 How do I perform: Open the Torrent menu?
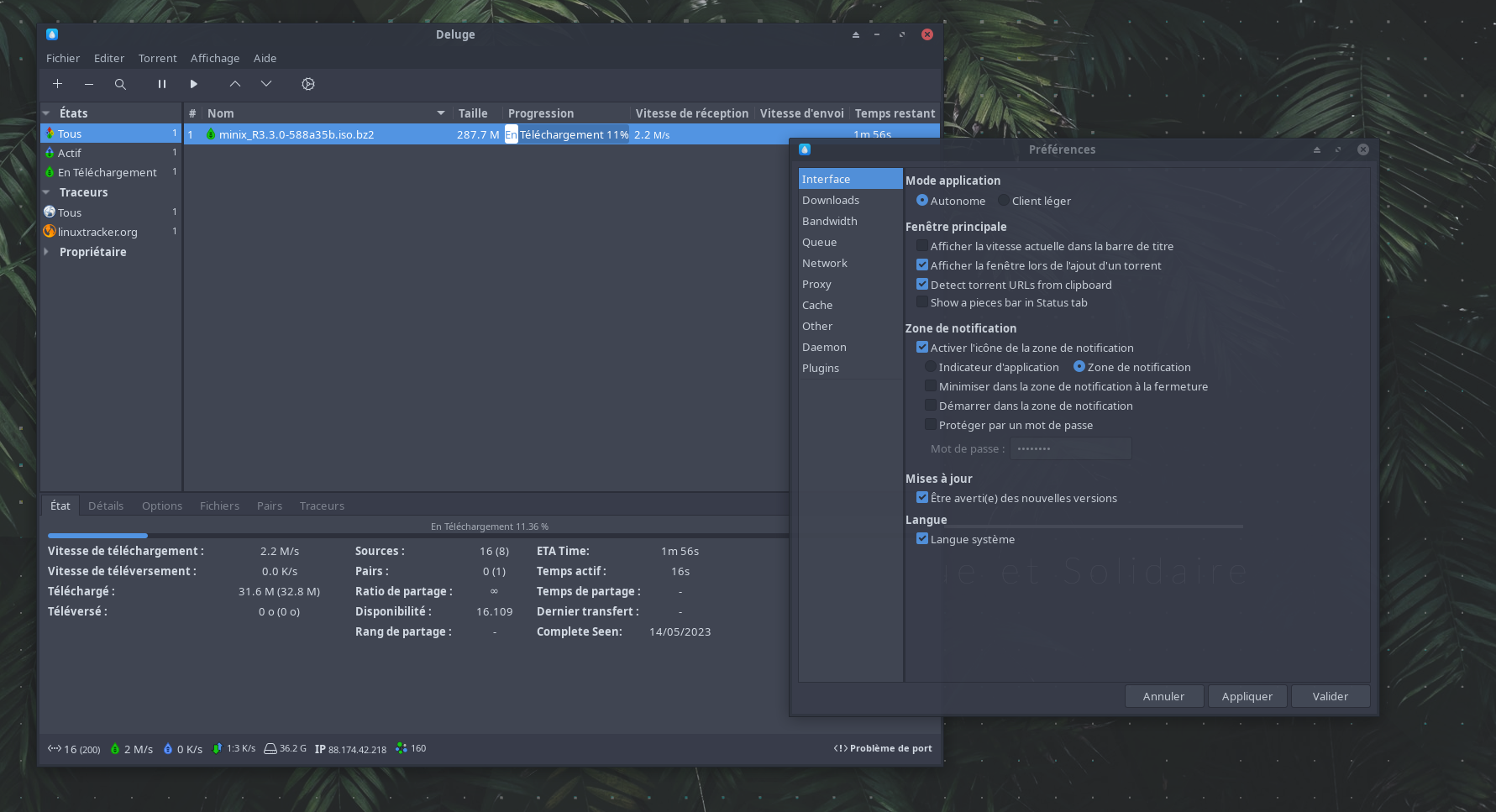click(x=157, y=58)
